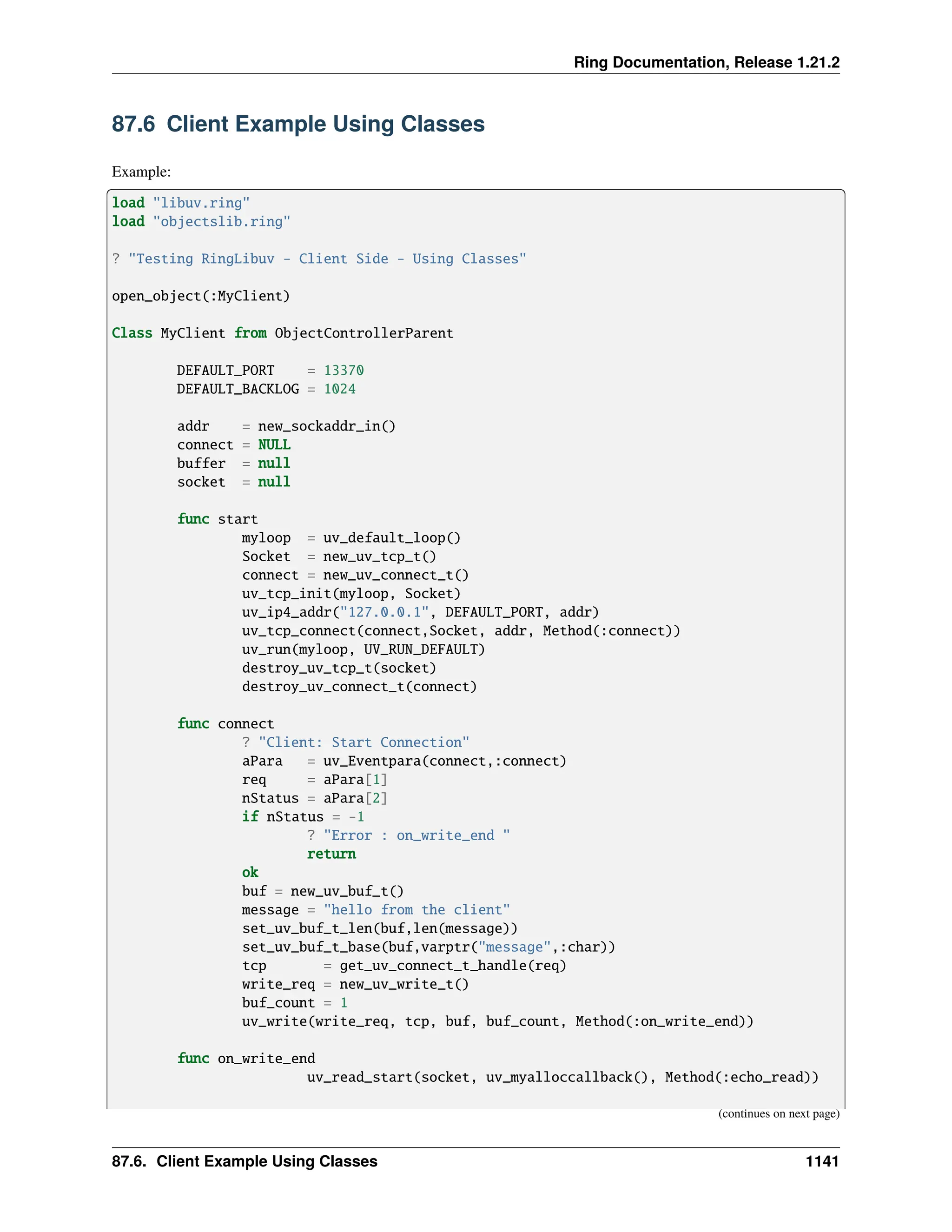This screenshot has width=952, height=1232.
Task: Click the uv_run(myloop, UV_RUN_DEFAULT) line
Action: (x=363, y=649)
